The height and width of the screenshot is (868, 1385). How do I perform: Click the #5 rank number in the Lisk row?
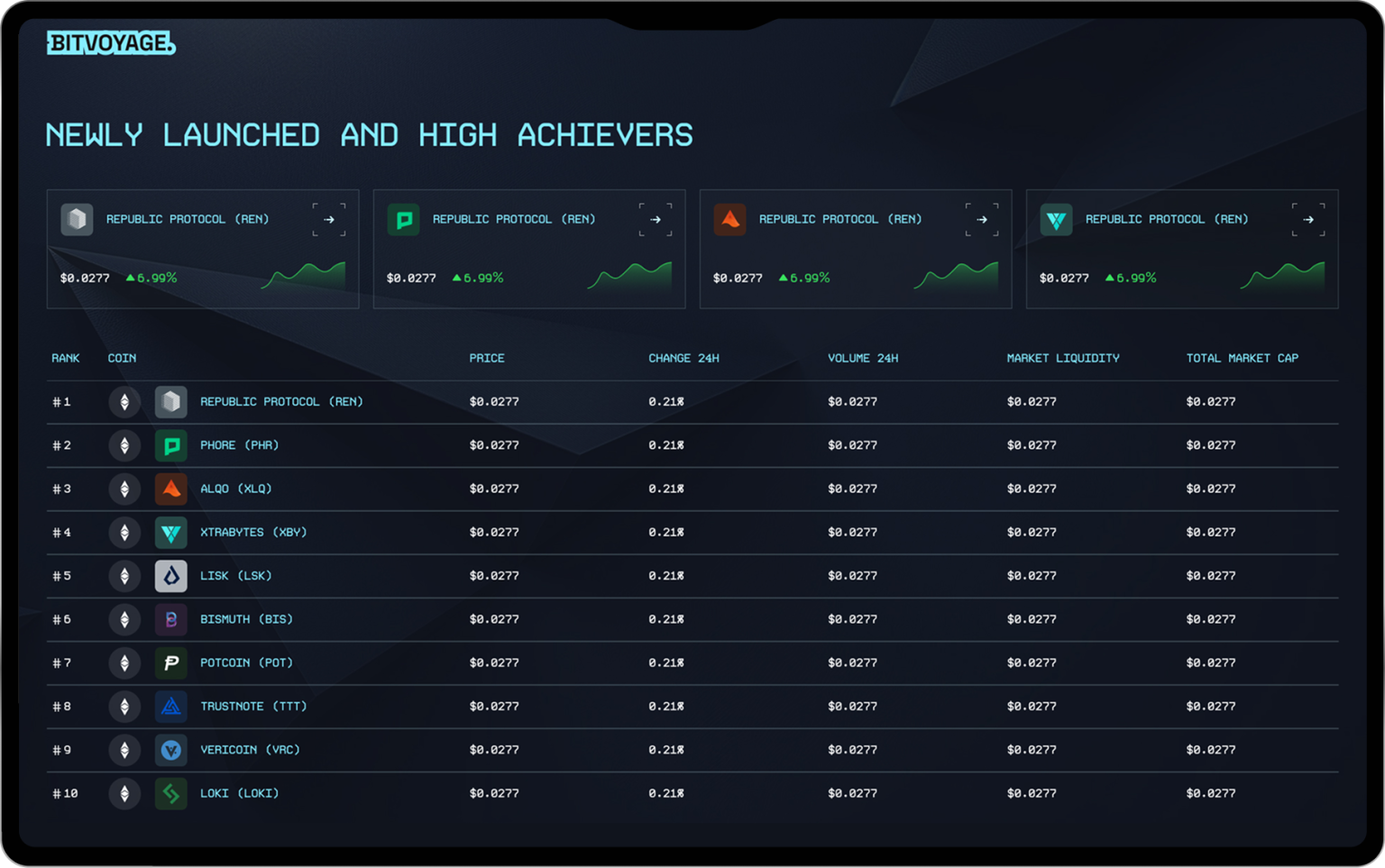pos(61,576)
